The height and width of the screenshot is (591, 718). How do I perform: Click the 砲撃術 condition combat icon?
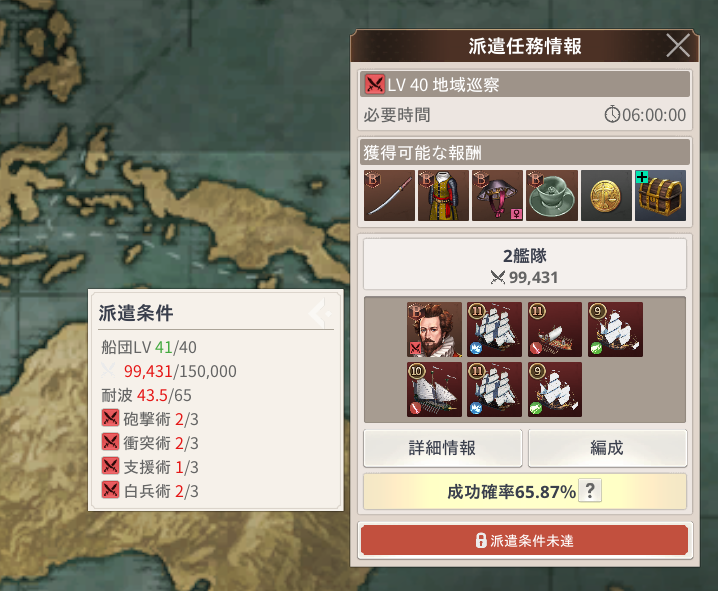point(110,418)
